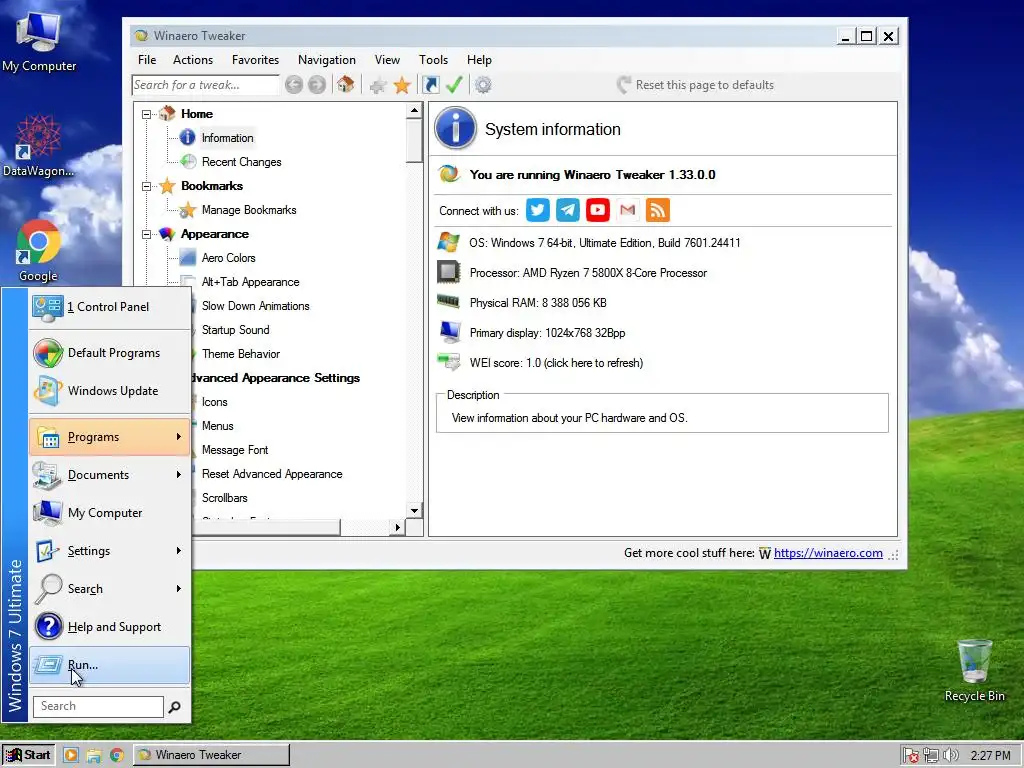The width and height of the screenshot is (1024, 768).
Task: Click WEI score to refresh
Action: click(x=556, y=363)
